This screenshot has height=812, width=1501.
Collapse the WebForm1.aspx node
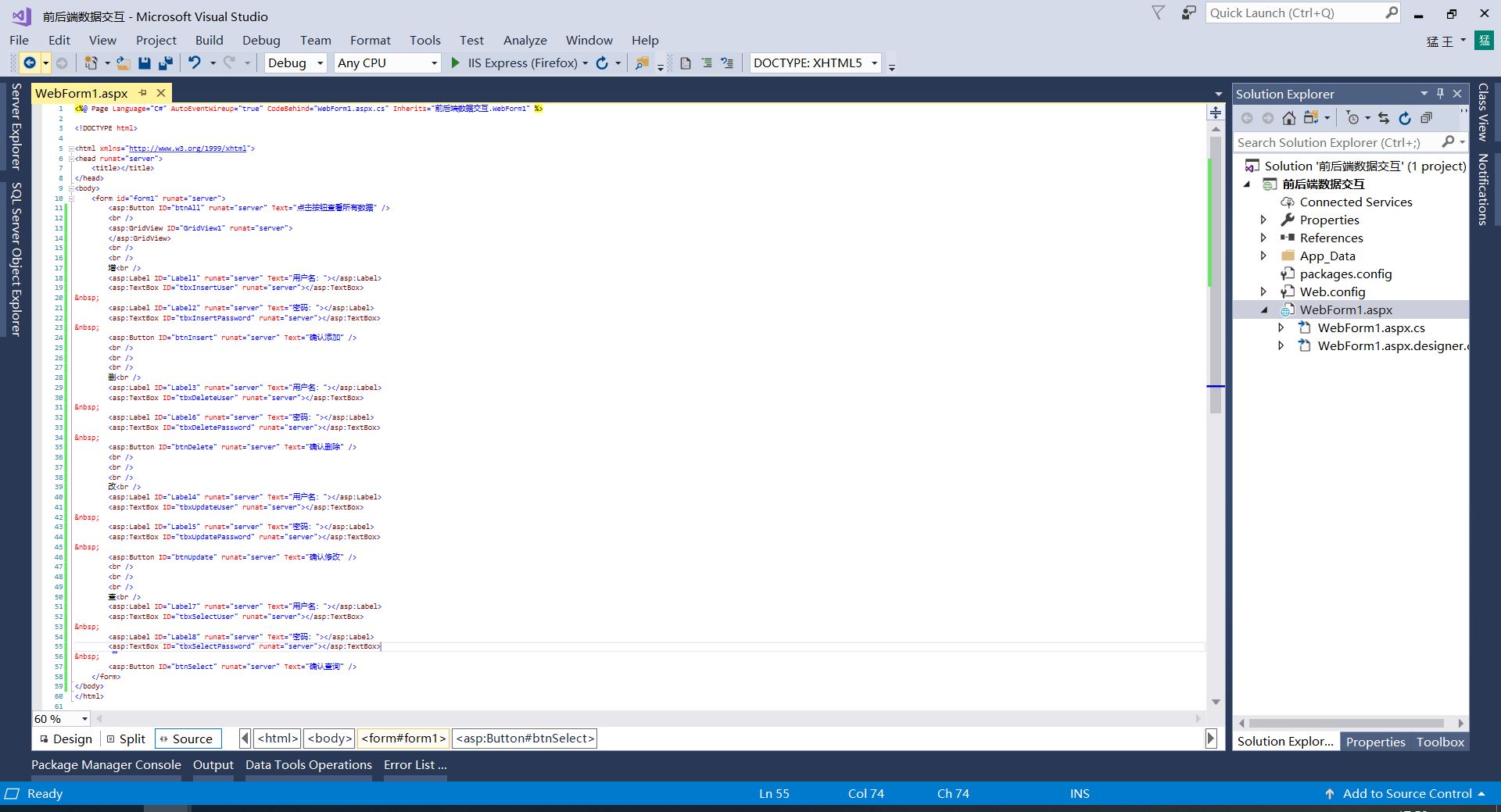pyautogui.click(x=1264, y=310)
